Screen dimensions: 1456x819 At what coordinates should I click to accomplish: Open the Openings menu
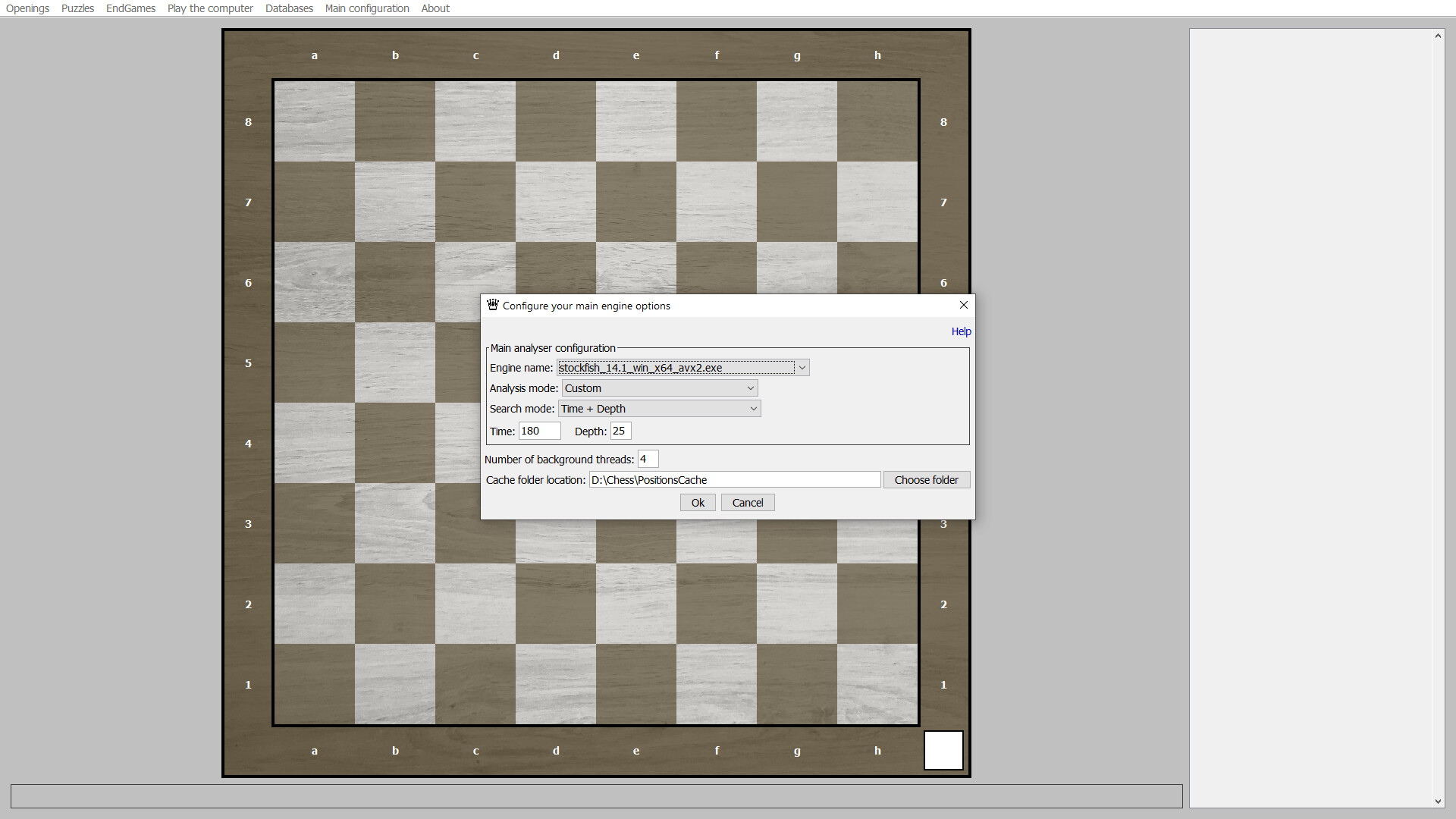(27, 8)
